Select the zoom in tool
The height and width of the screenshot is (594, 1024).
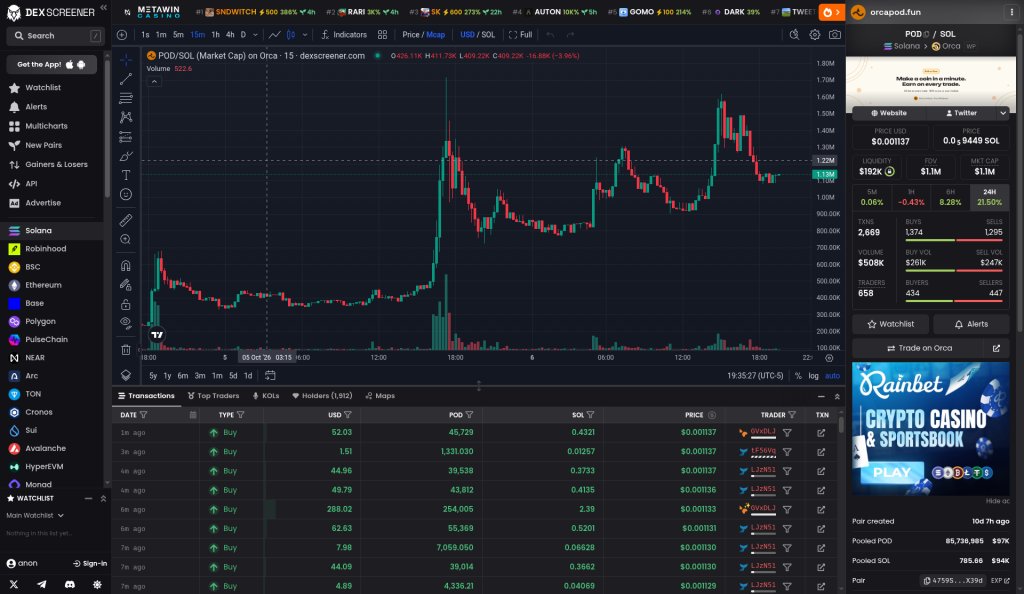[125, 240]
